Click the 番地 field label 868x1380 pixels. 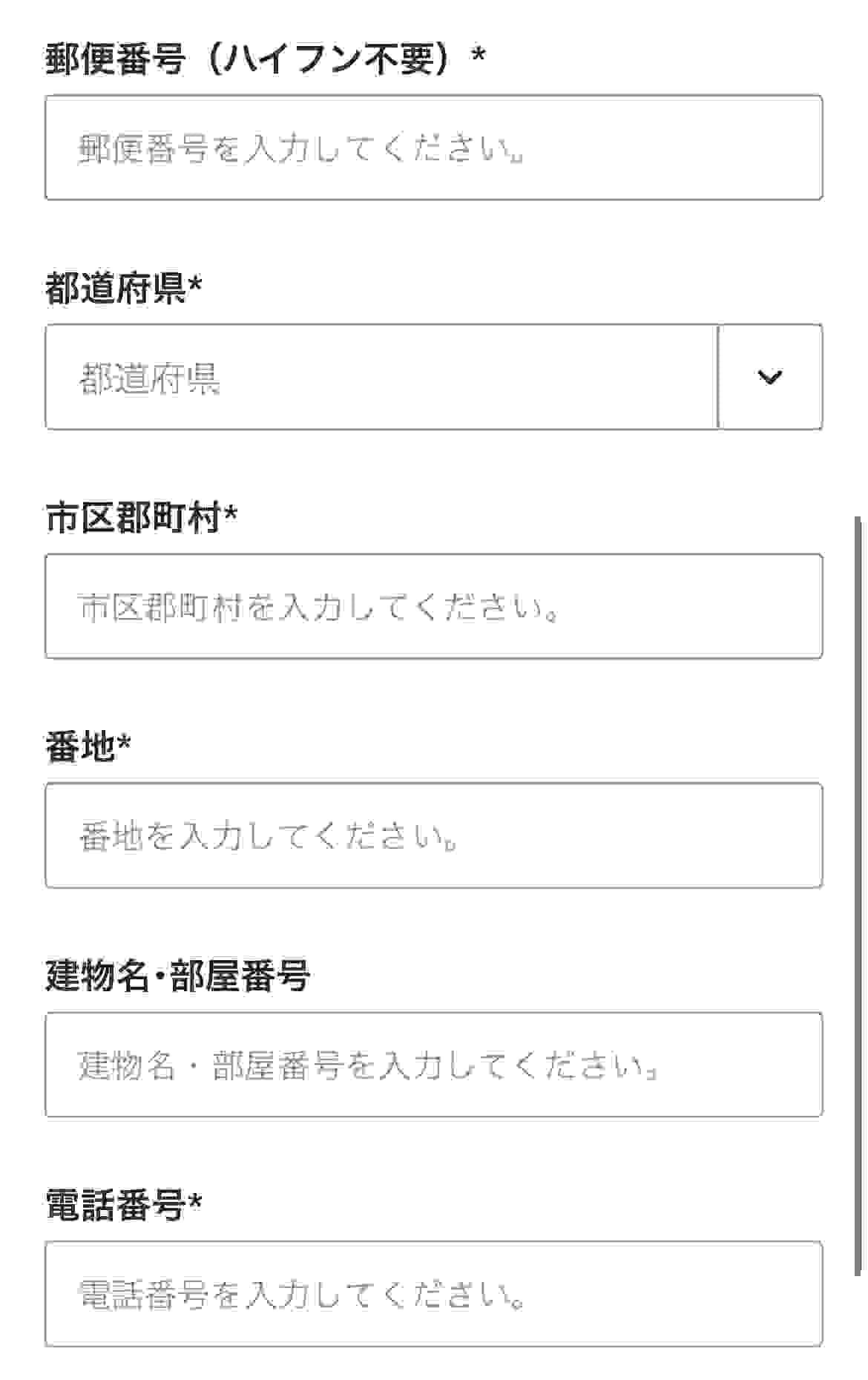(80, 747)
